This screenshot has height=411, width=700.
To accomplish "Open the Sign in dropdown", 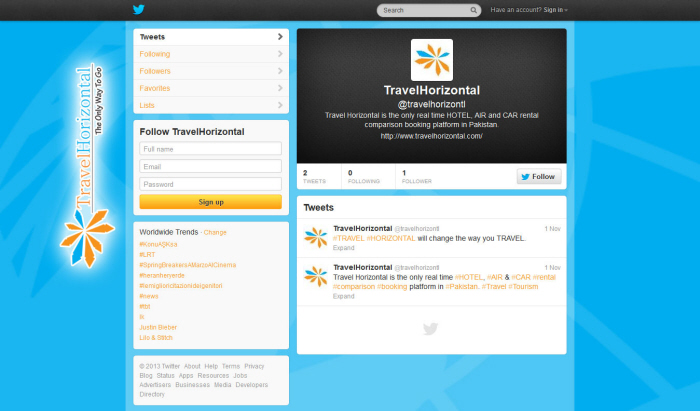I will pos(555,10).
